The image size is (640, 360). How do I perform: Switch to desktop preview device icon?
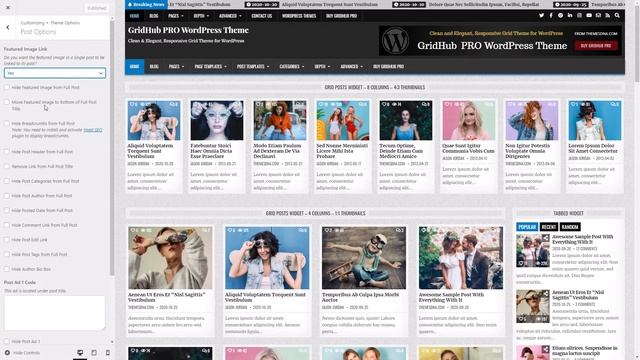[x=80, y=353]
